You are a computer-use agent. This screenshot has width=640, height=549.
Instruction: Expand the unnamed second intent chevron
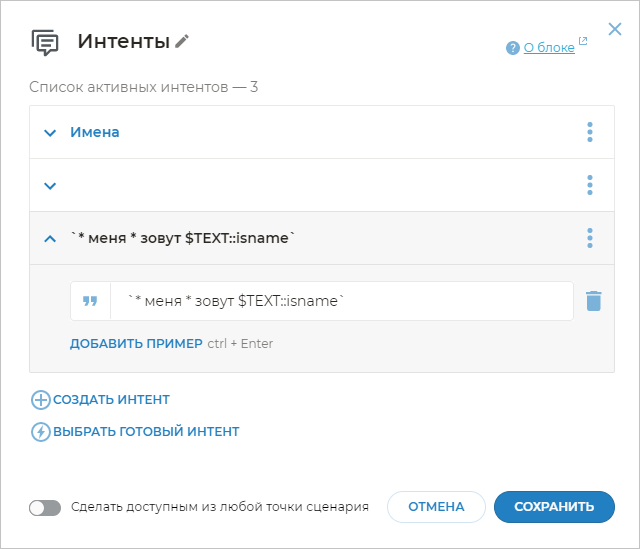(50, 185)
